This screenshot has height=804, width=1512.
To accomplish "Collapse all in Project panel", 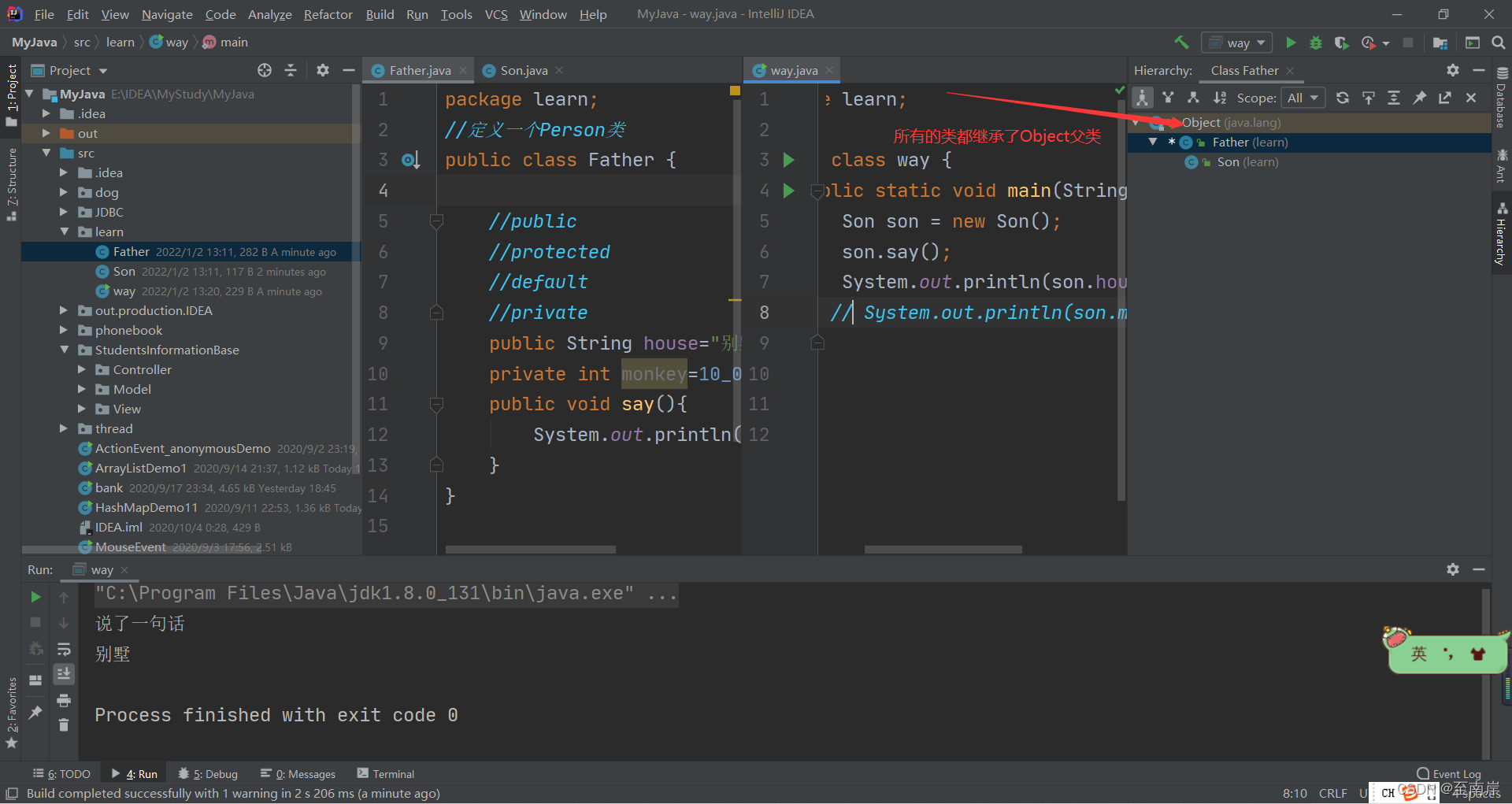I will [x=291, y=70].
